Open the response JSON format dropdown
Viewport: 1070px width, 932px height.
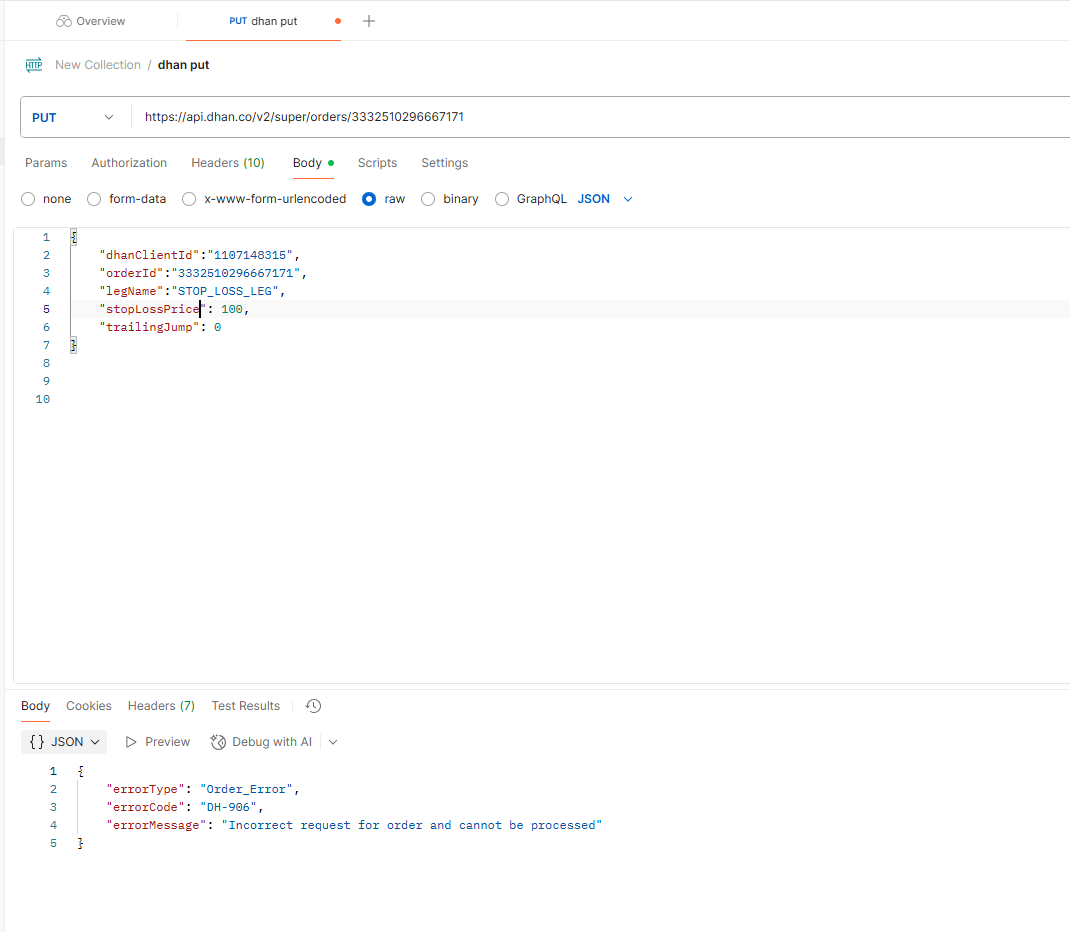pos(65,742)
